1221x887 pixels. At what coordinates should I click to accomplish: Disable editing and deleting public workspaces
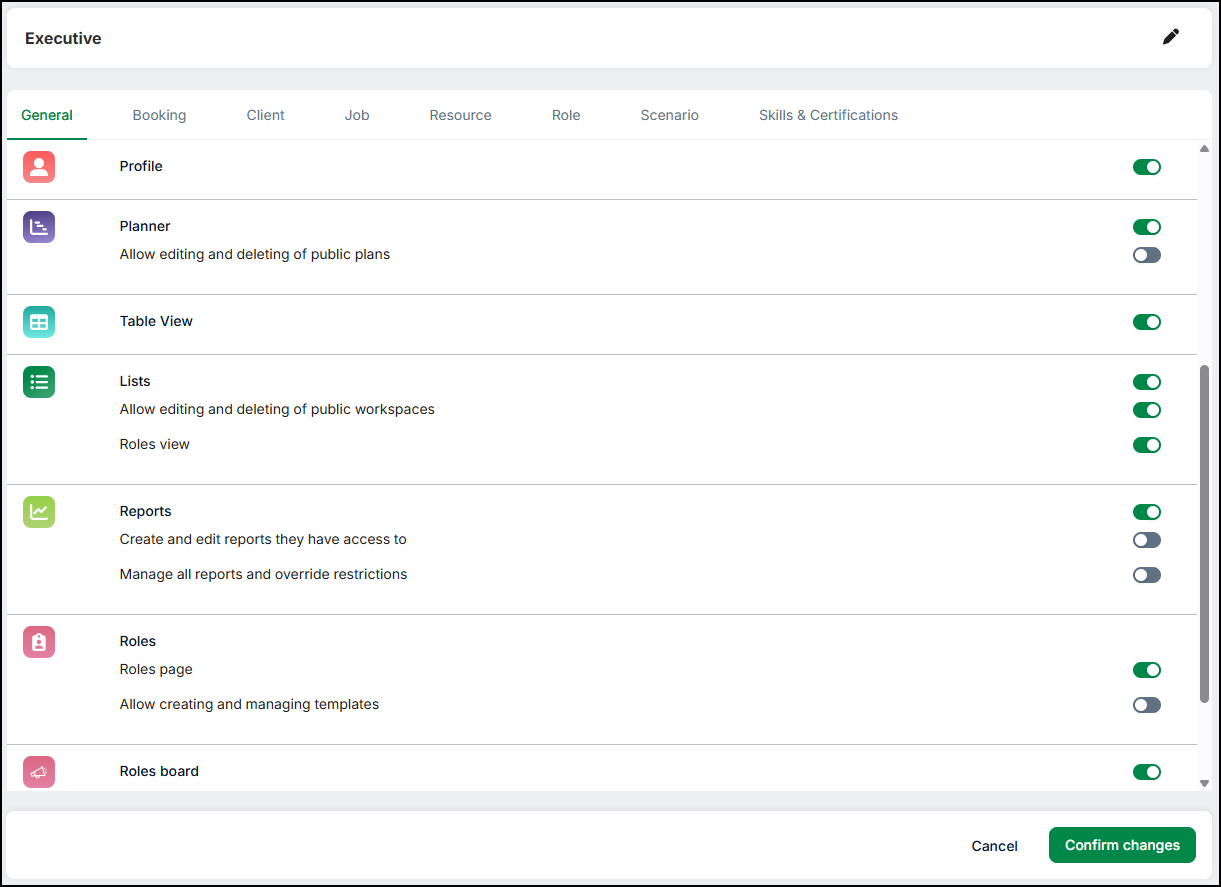point(1147,410)
